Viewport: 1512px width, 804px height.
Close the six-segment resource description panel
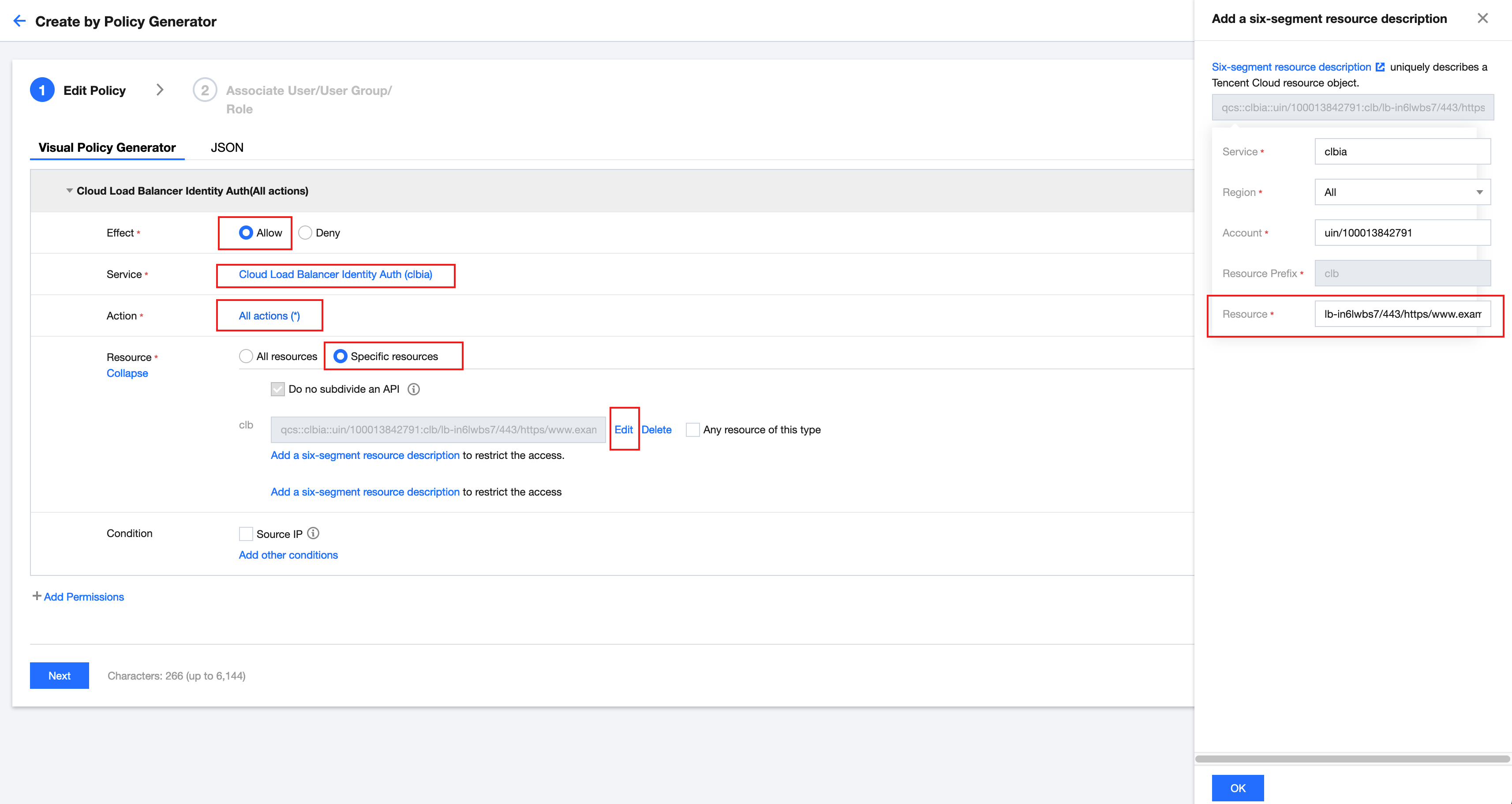click(1482, 18)
